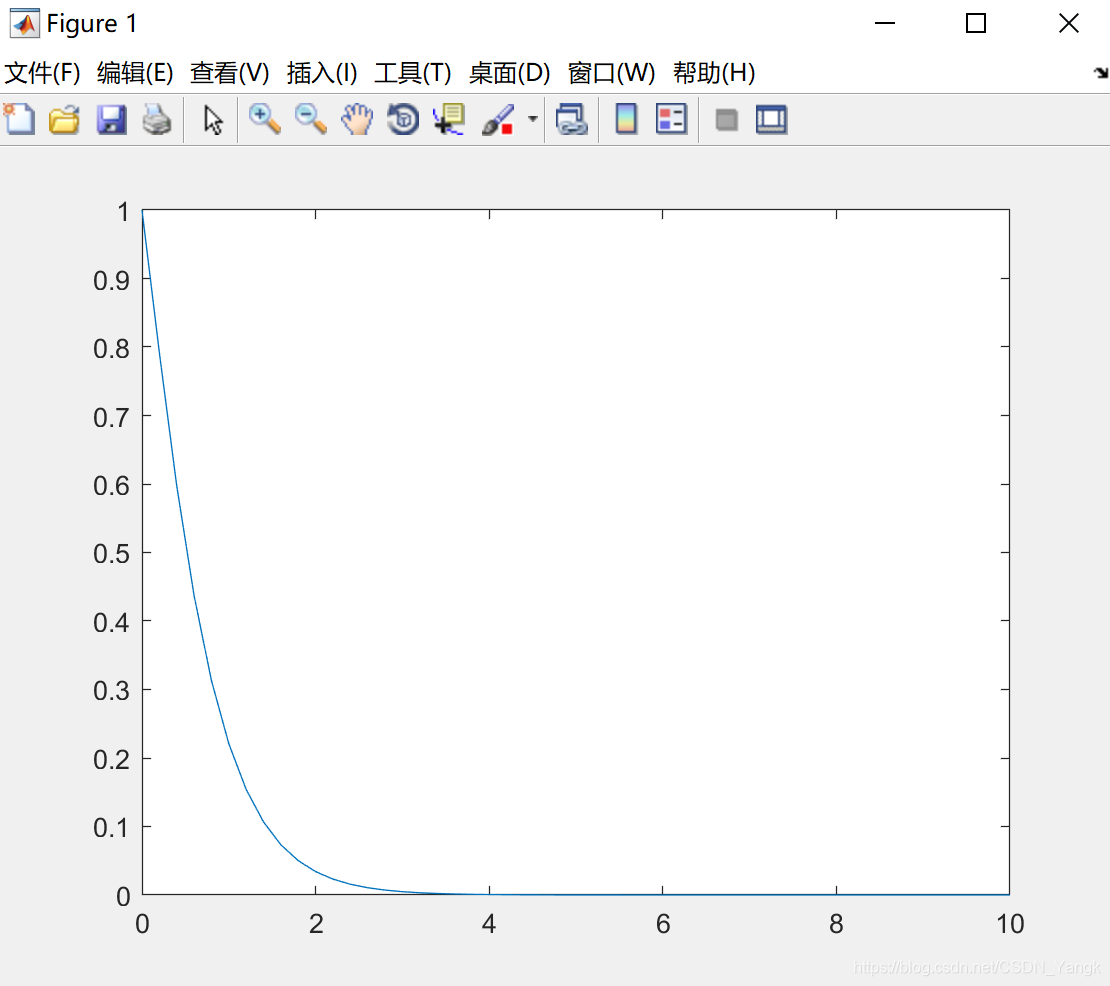Open the 文件(F) menu
Image resolution: width=1110 pixels, height=986 pixels.
[42, 73]
